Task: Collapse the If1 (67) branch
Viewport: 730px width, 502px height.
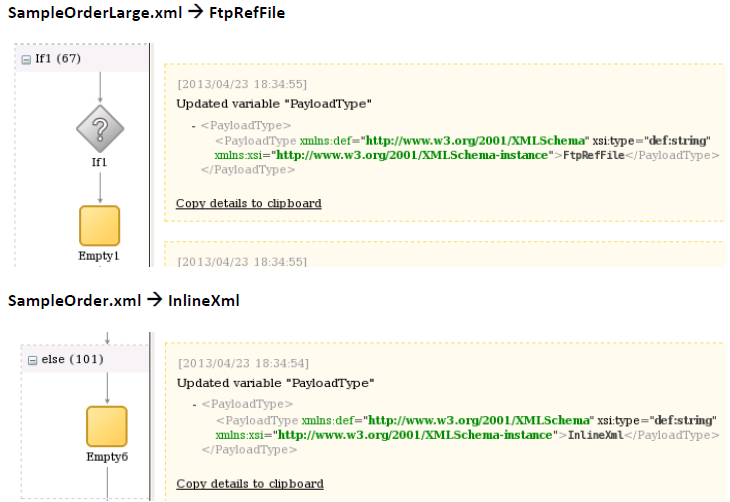Action: click(27, 59)
